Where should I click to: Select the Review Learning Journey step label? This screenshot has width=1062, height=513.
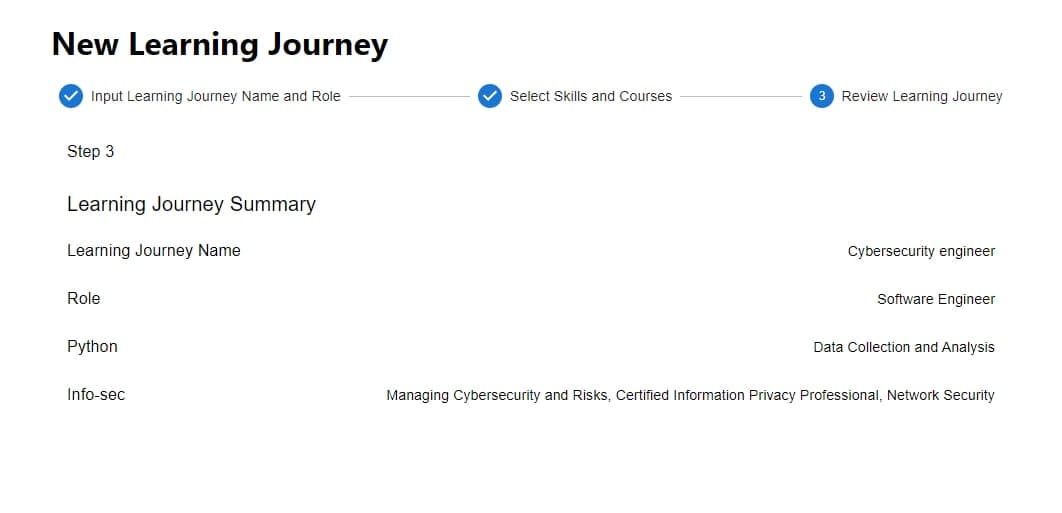tap(921, 96)
